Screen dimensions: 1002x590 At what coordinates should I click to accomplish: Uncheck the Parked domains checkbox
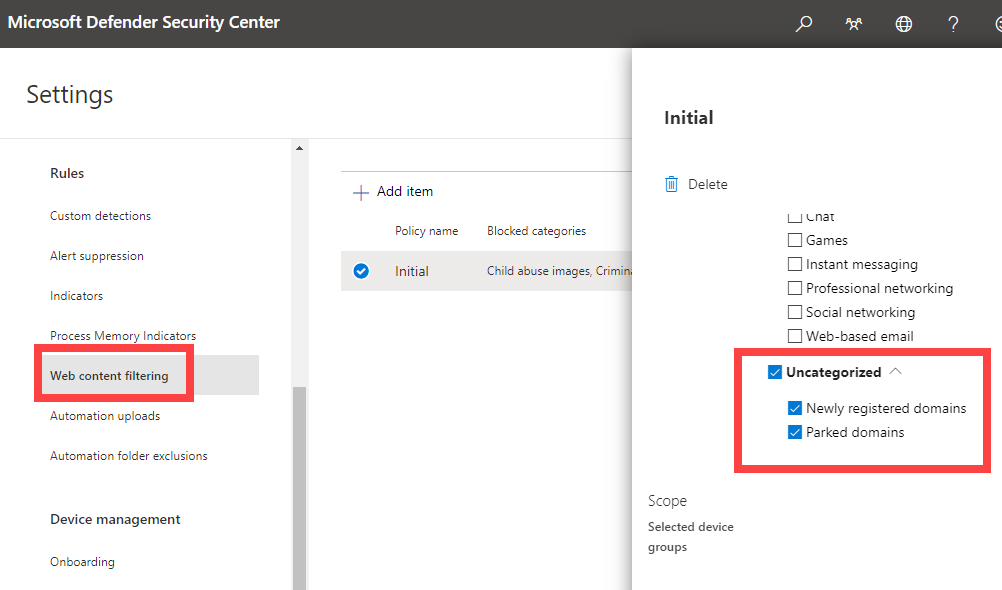795,432
